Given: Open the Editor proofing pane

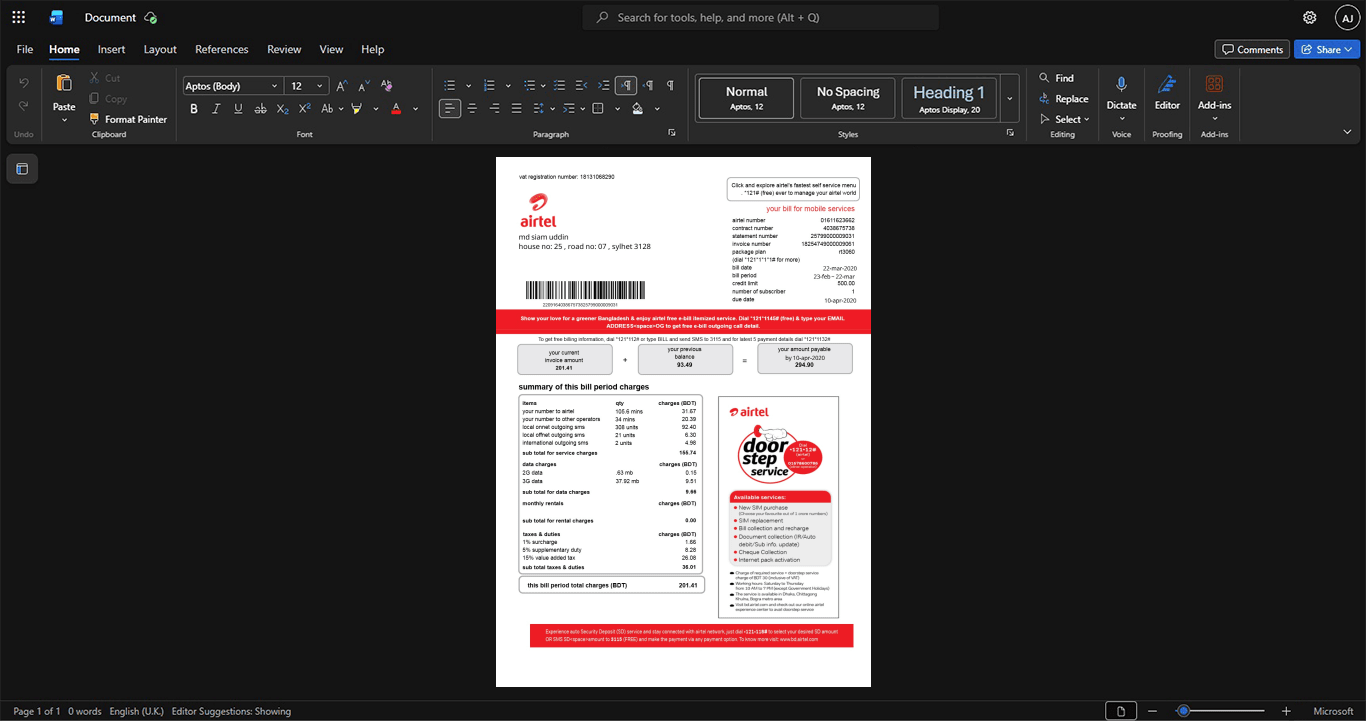Looking at the screenshot, I should (x=1167, y=92).
